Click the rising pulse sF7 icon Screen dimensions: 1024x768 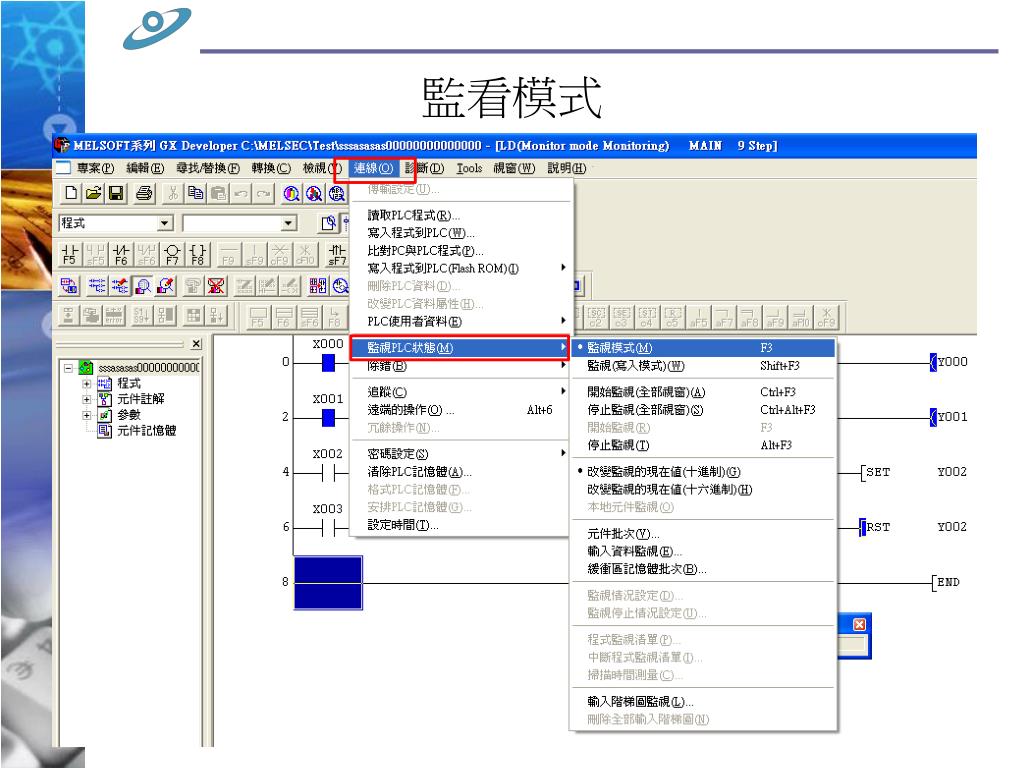point(337,254)
